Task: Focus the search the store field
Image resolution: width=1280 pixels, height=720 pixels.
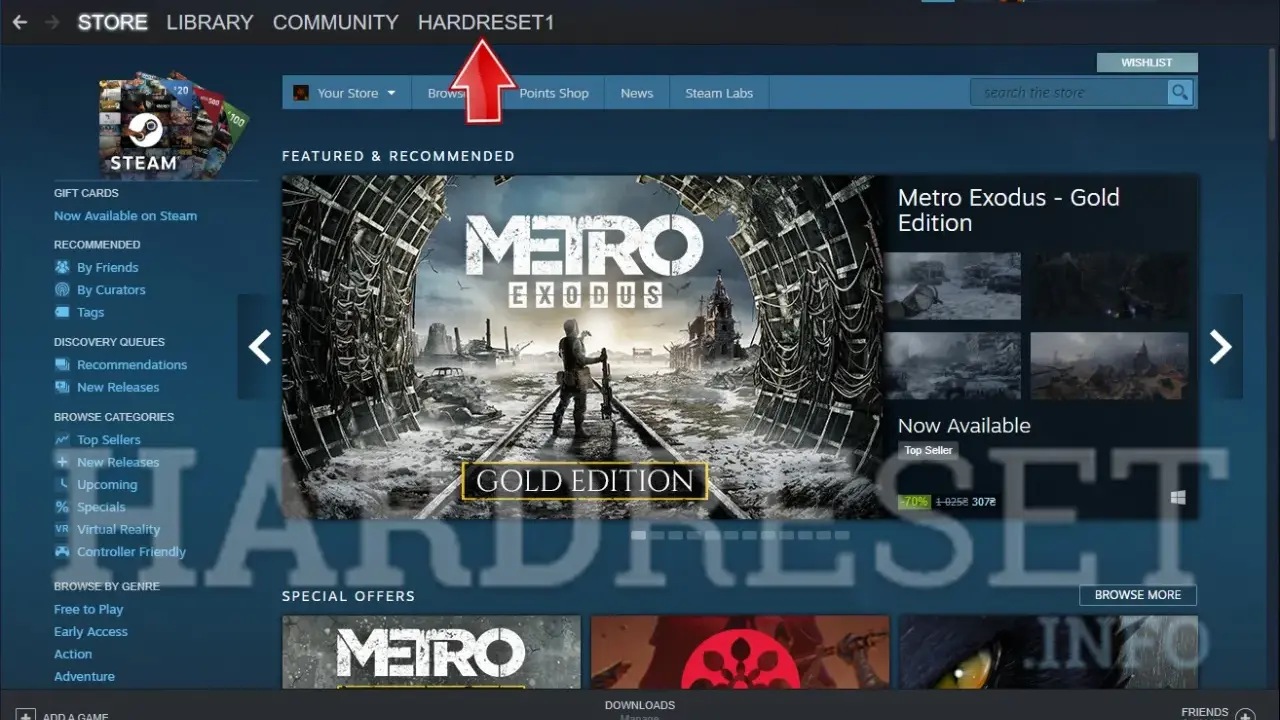Action: click(x=1069, y=93)
